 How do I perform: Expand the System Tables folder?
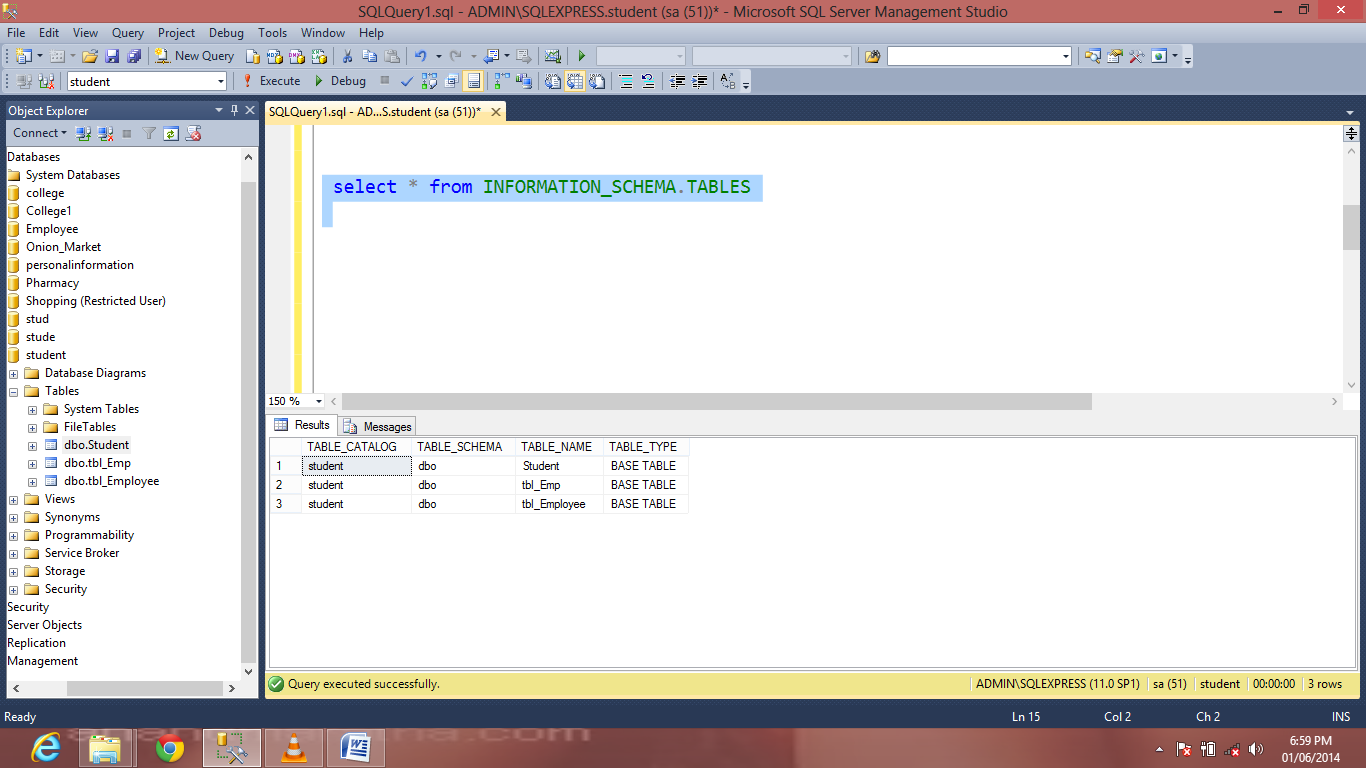click(33, 409)
